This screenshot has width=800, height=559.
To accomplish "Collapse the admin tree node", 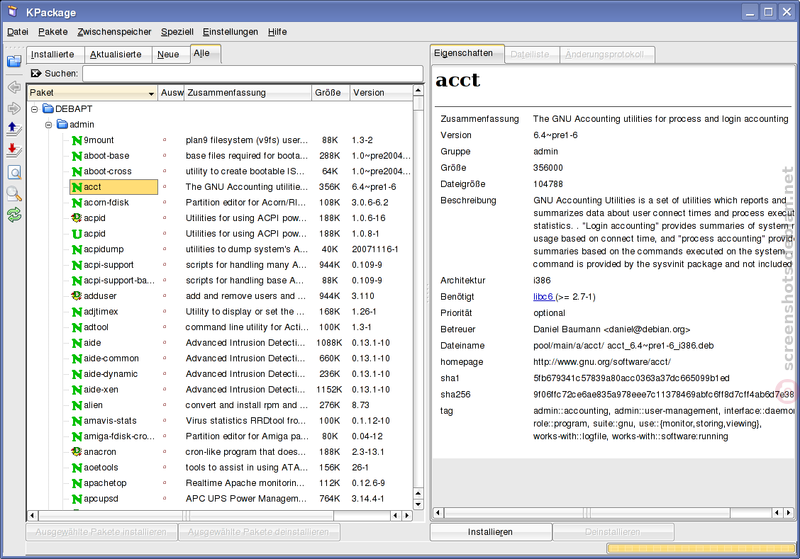I will (48, 124).
